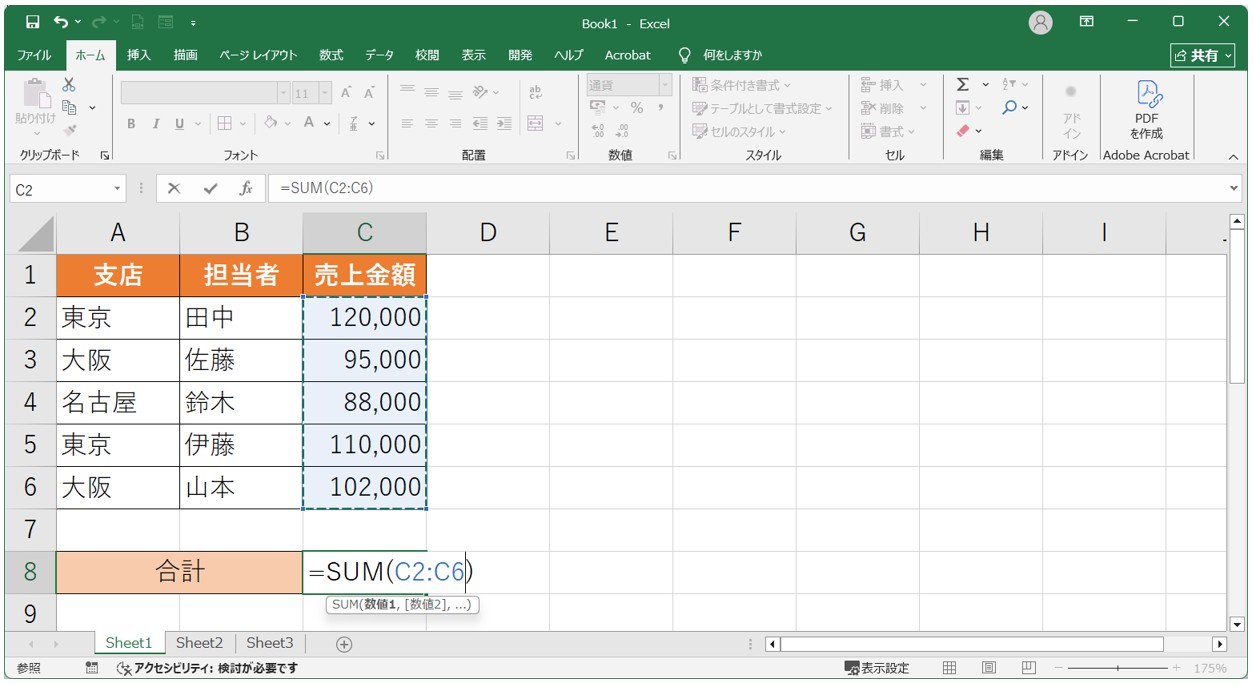
Task: Confirm the formula with the Enter checkmark icon
Action: [x=210, y=188]
